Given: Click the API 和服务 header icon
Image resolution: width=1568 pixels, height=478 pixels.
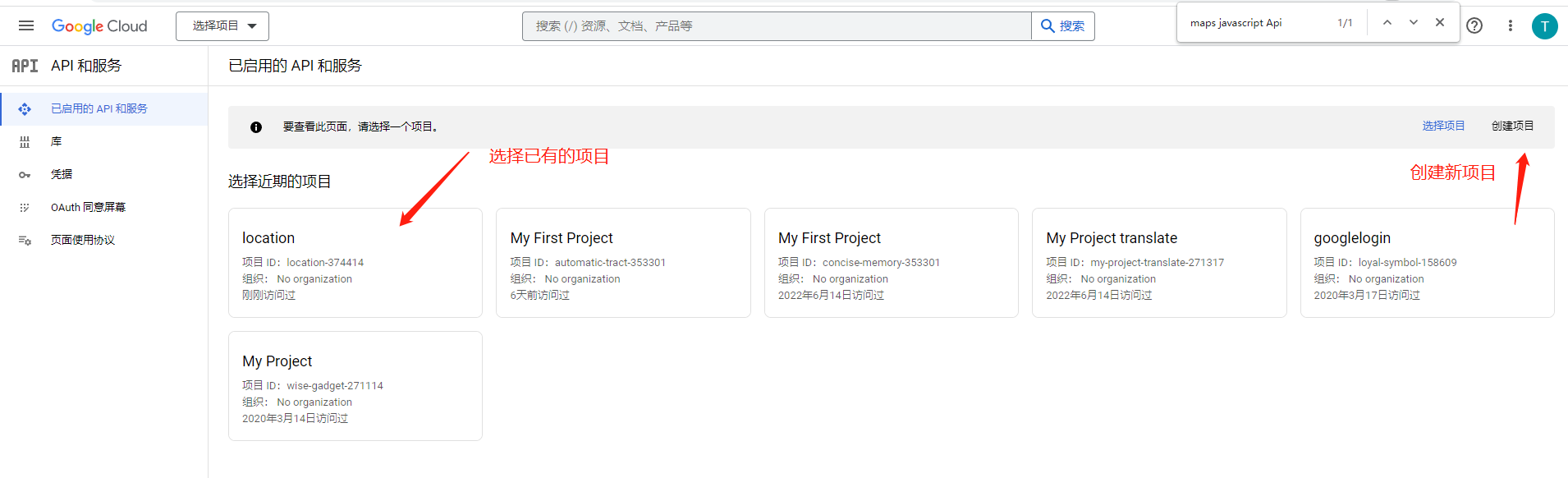Looking at the screenshot, I should coord(25,66).
